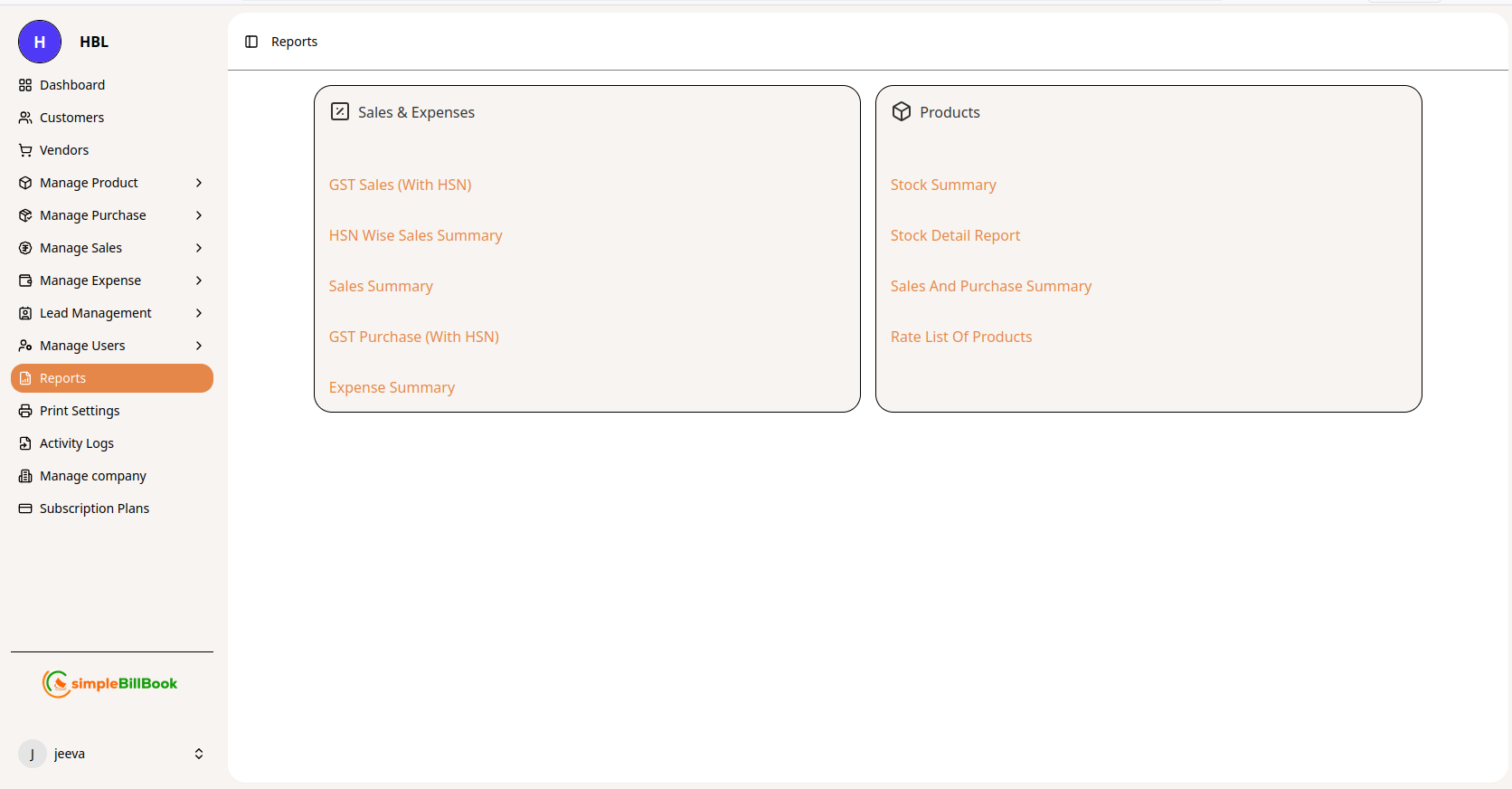Expand Manage Users submenu arrow
This screenshot has height=789, width=1512.
pos(199,346)
